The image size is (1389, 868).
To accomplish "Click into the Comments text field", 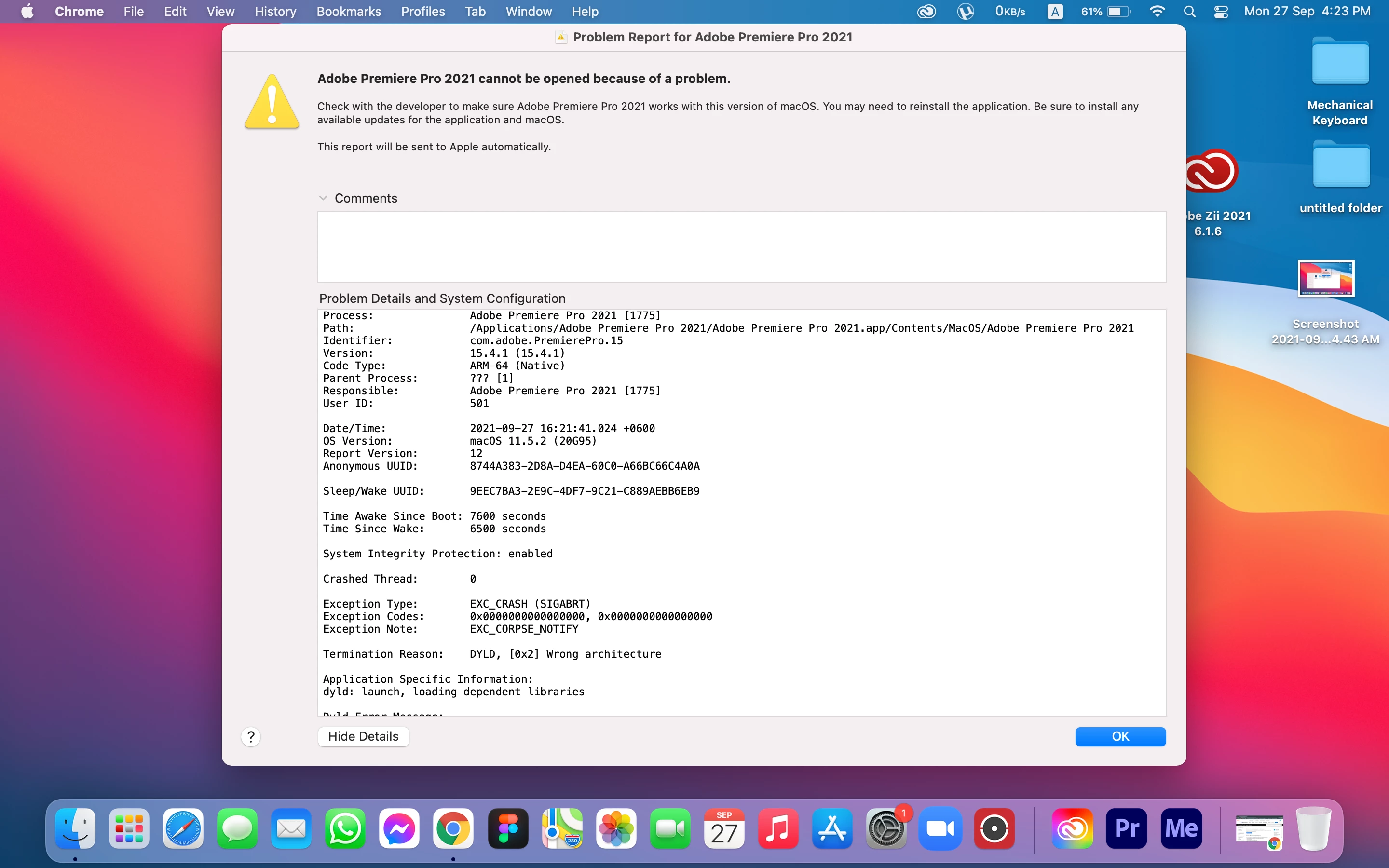I will click(741, 247).
